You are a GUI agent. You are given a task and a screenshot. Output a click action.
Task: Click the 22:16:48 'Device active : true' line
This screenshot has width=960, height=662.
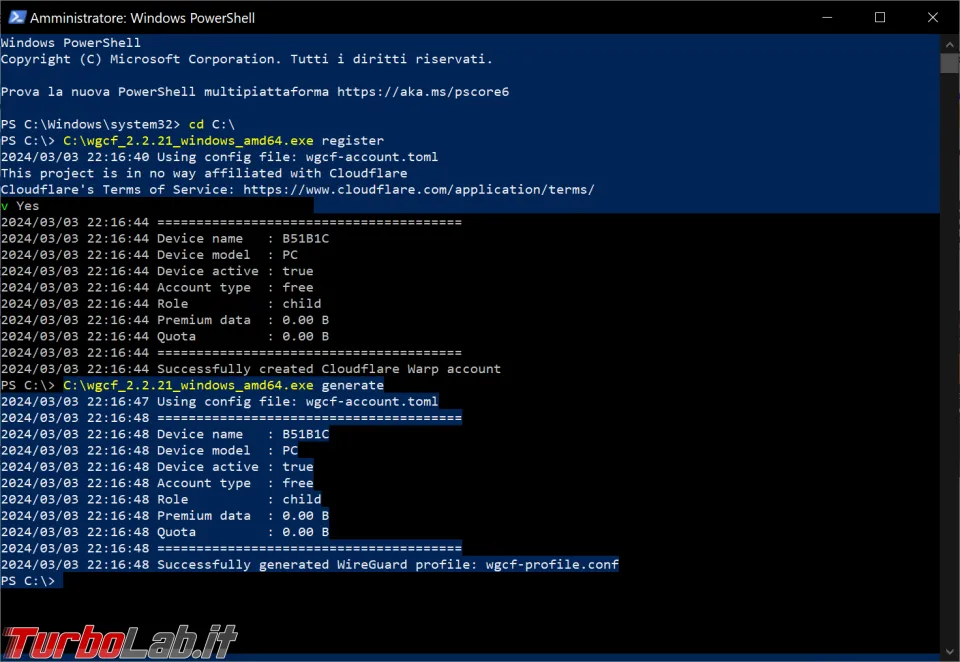coord(157,466)
